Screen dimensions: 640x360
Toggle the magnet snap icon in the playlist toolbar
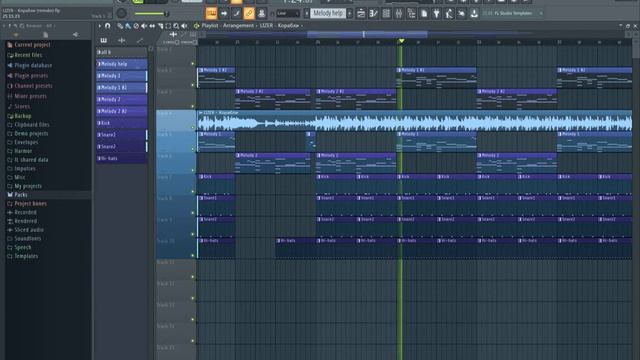coord(108,26)
